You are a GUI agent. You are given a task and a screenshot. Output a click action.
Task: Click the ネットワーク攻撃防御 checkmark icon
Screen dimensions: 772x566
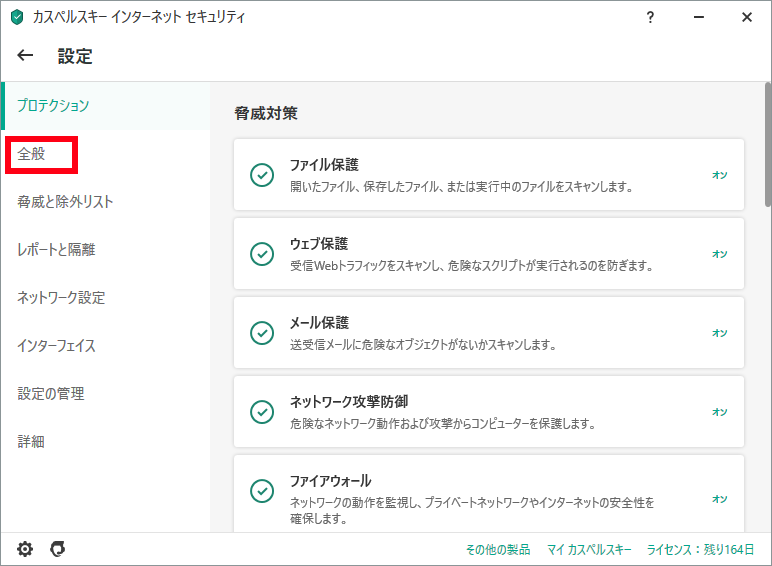pos(262,412)
